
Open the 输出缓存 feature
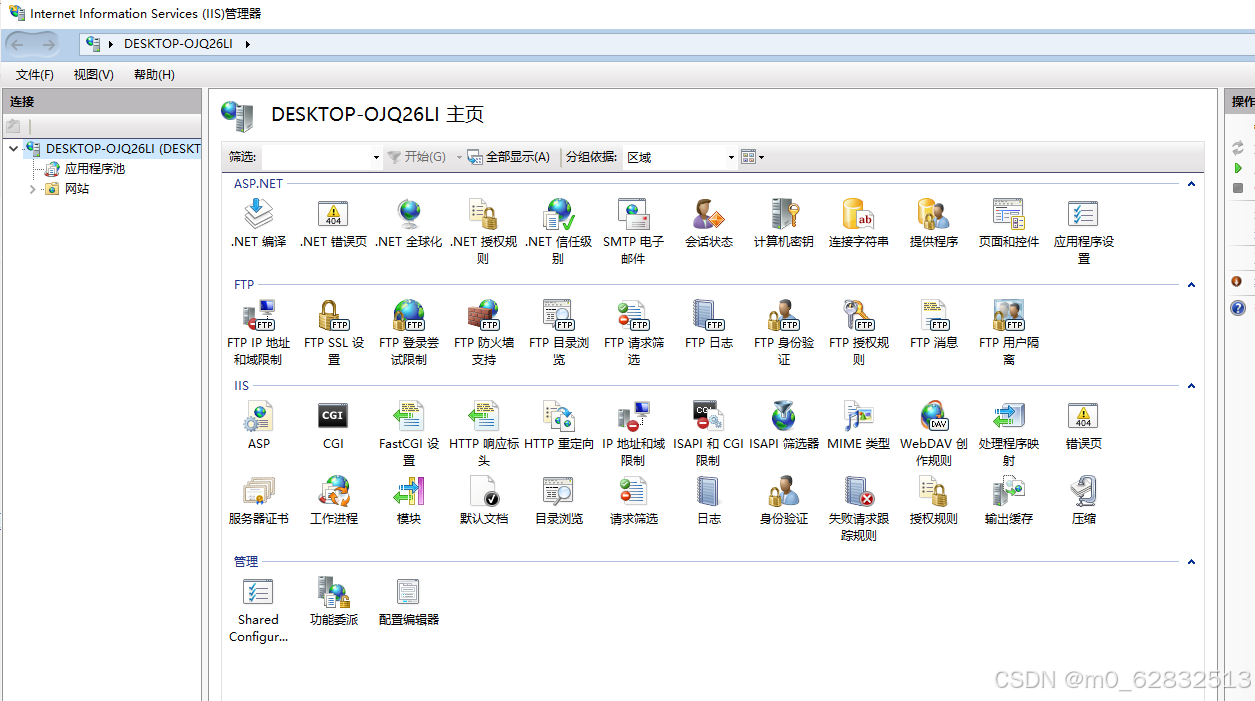[x=1008, y=500]
